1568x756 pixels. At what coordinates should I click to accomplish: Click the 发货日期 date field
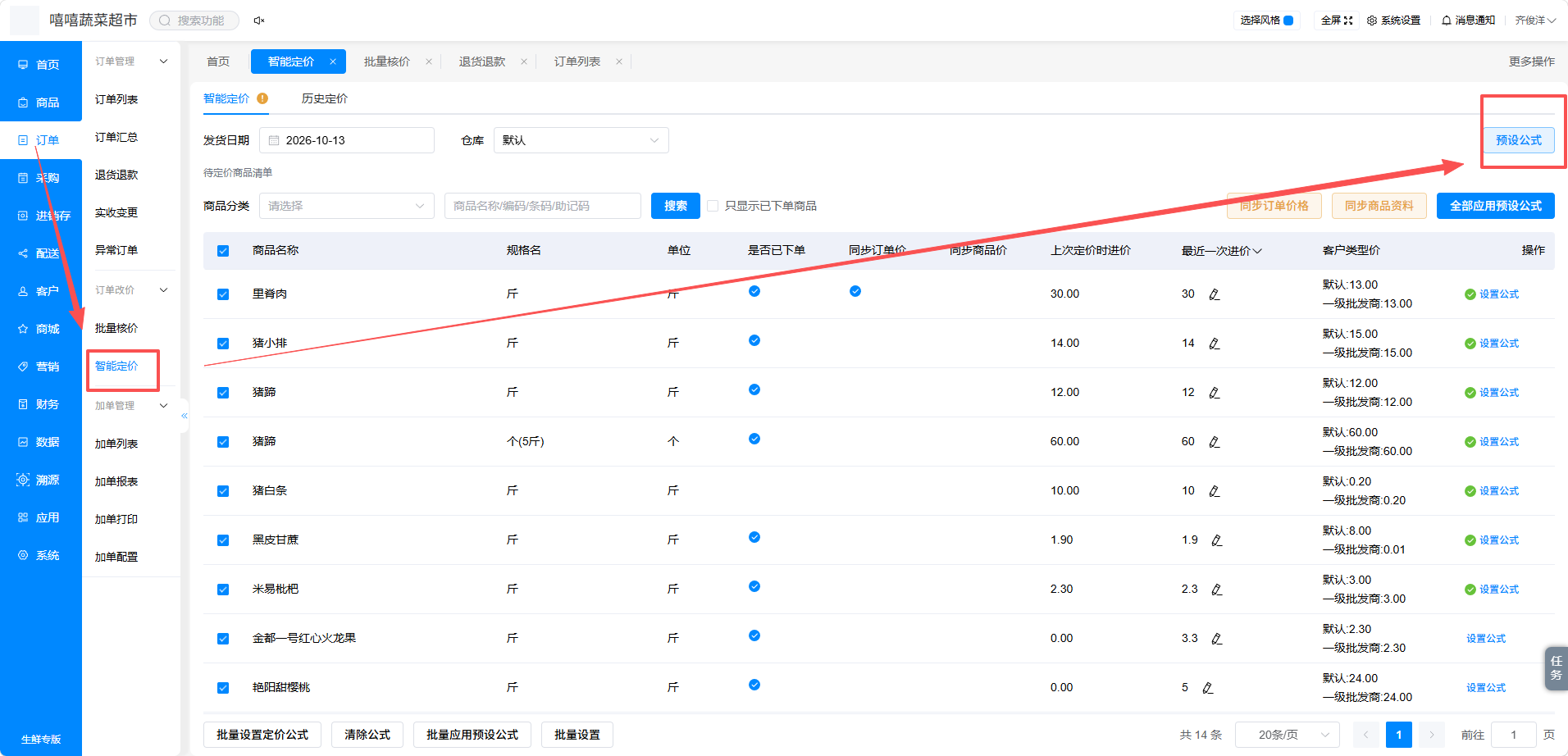[347, 140]
